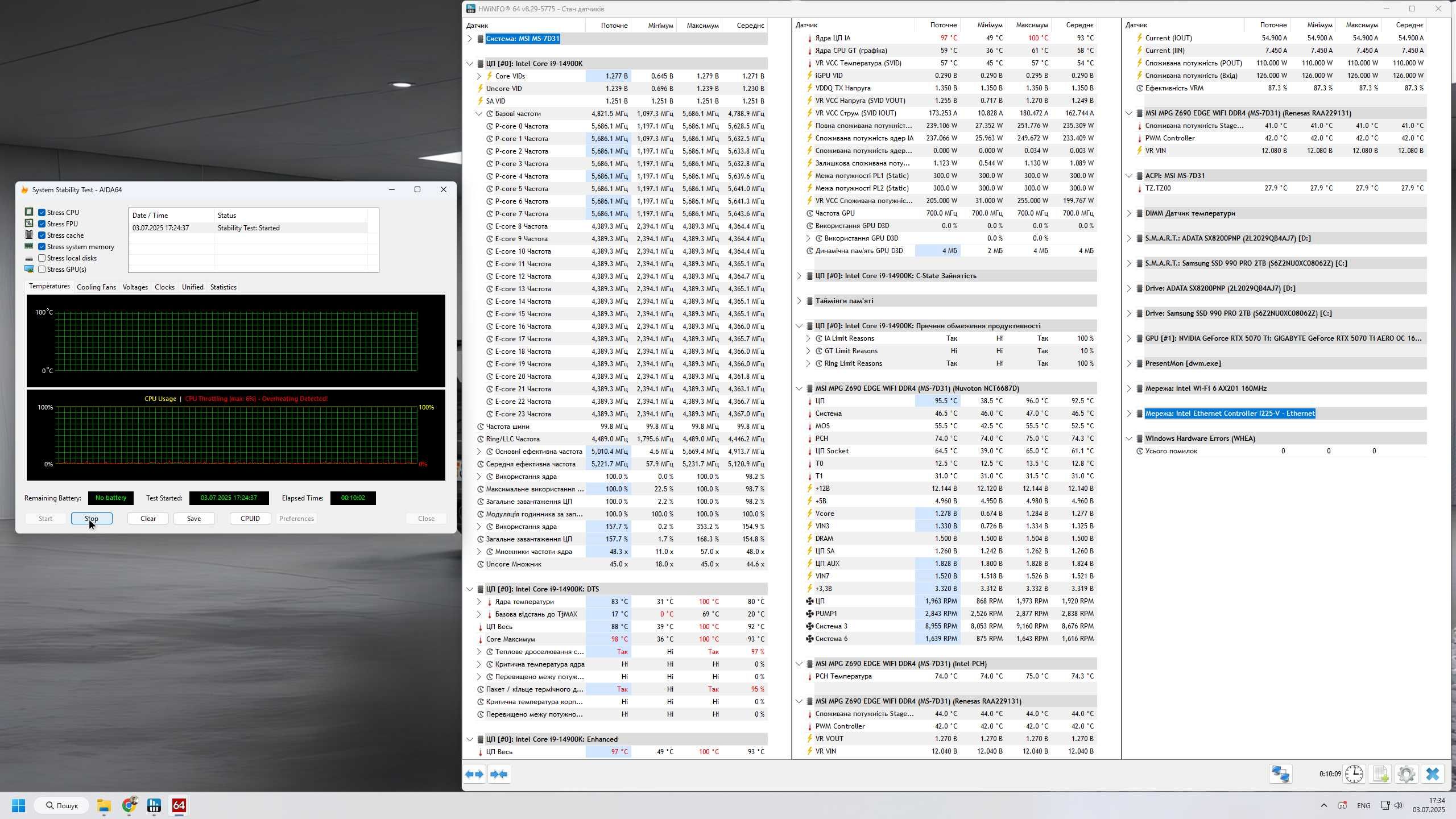Click PCH Температура thermometer icon
Screen dimensions: 1456x819
point(809,676)
